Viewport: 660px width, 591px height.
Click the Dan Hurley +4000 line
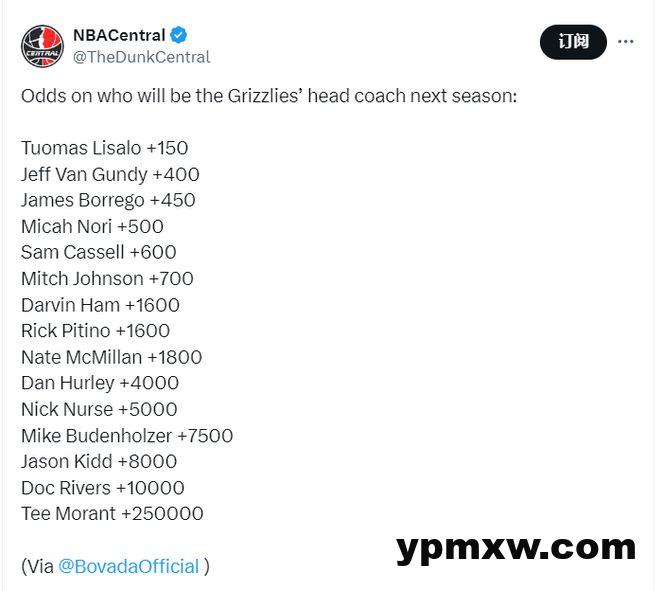point(100,383)
